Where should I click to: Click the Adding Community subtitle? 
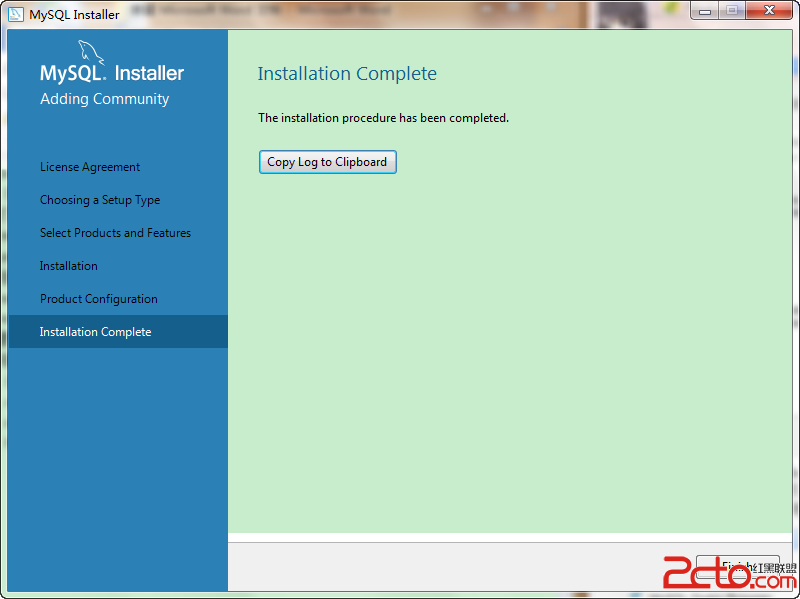tap(105, 99)
